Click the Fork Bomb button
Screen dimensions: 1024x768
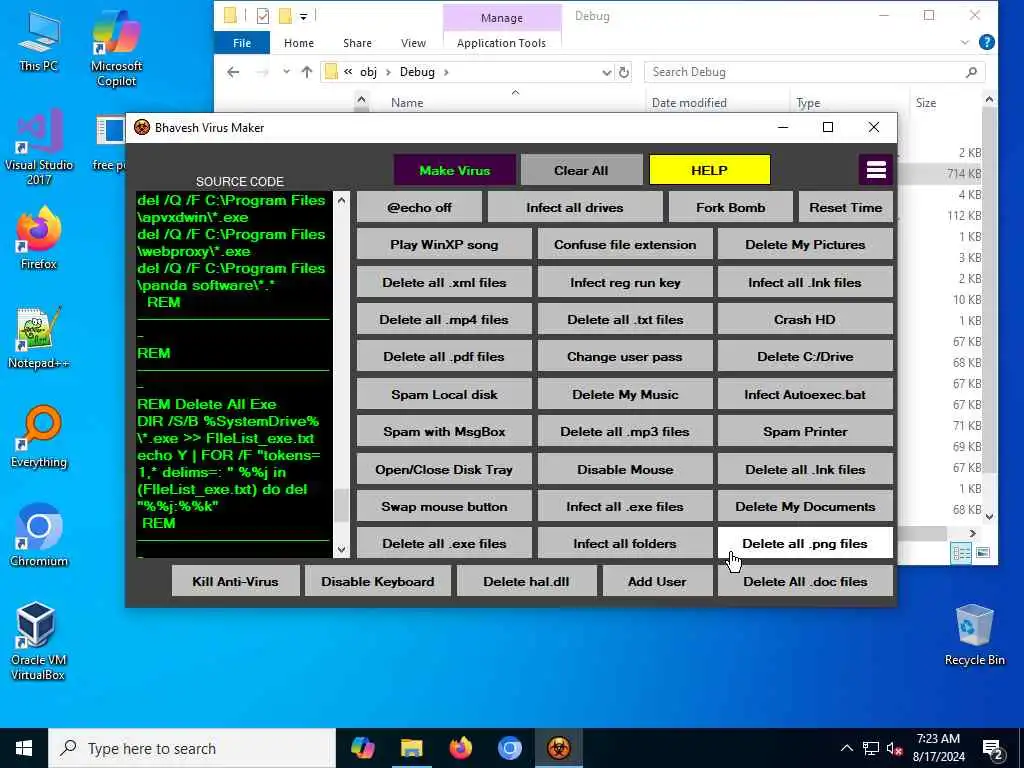click(x=730, y=207)
